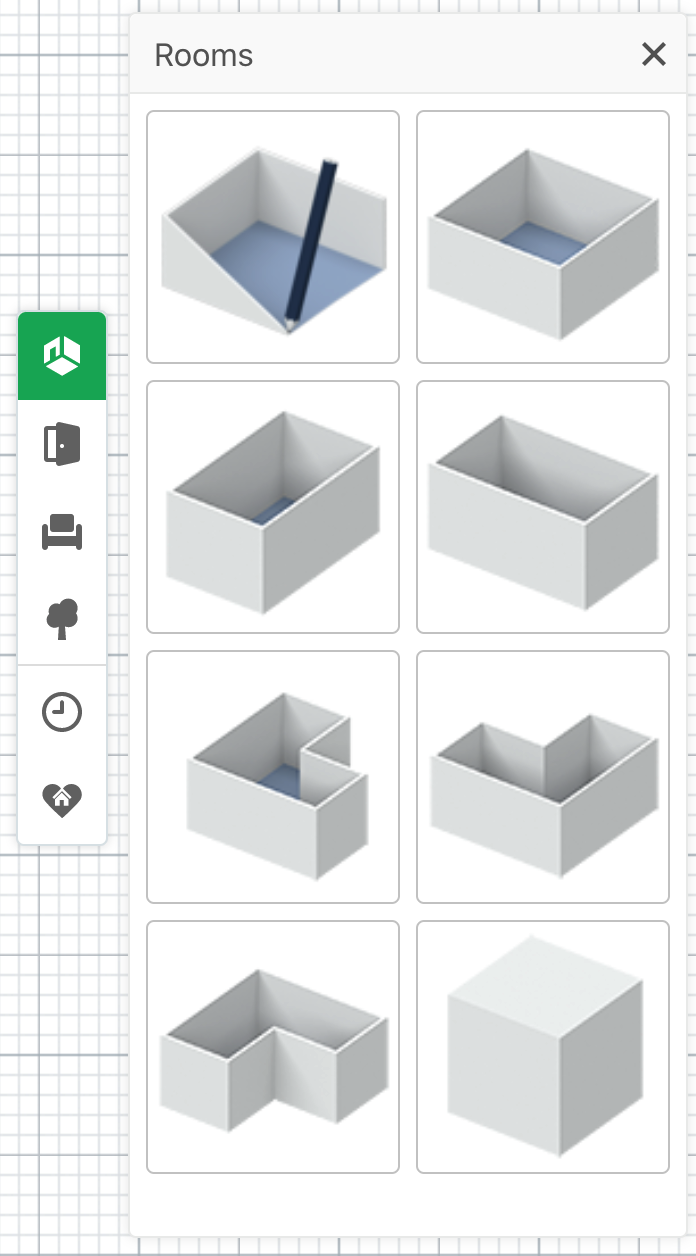Select the green Rooms build icon

click(62, 356)
